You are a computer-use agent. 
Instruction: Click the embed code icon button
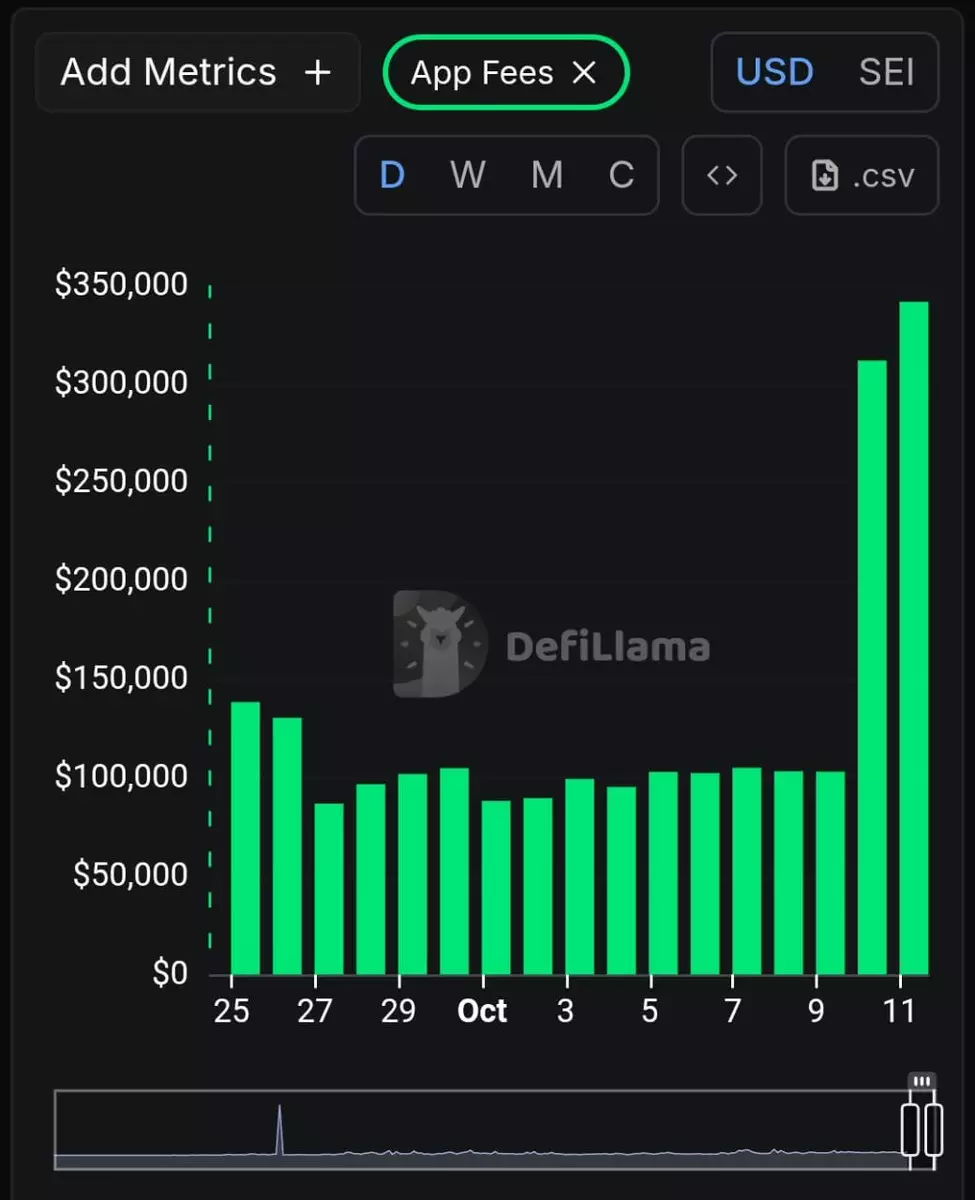[721, 176]
